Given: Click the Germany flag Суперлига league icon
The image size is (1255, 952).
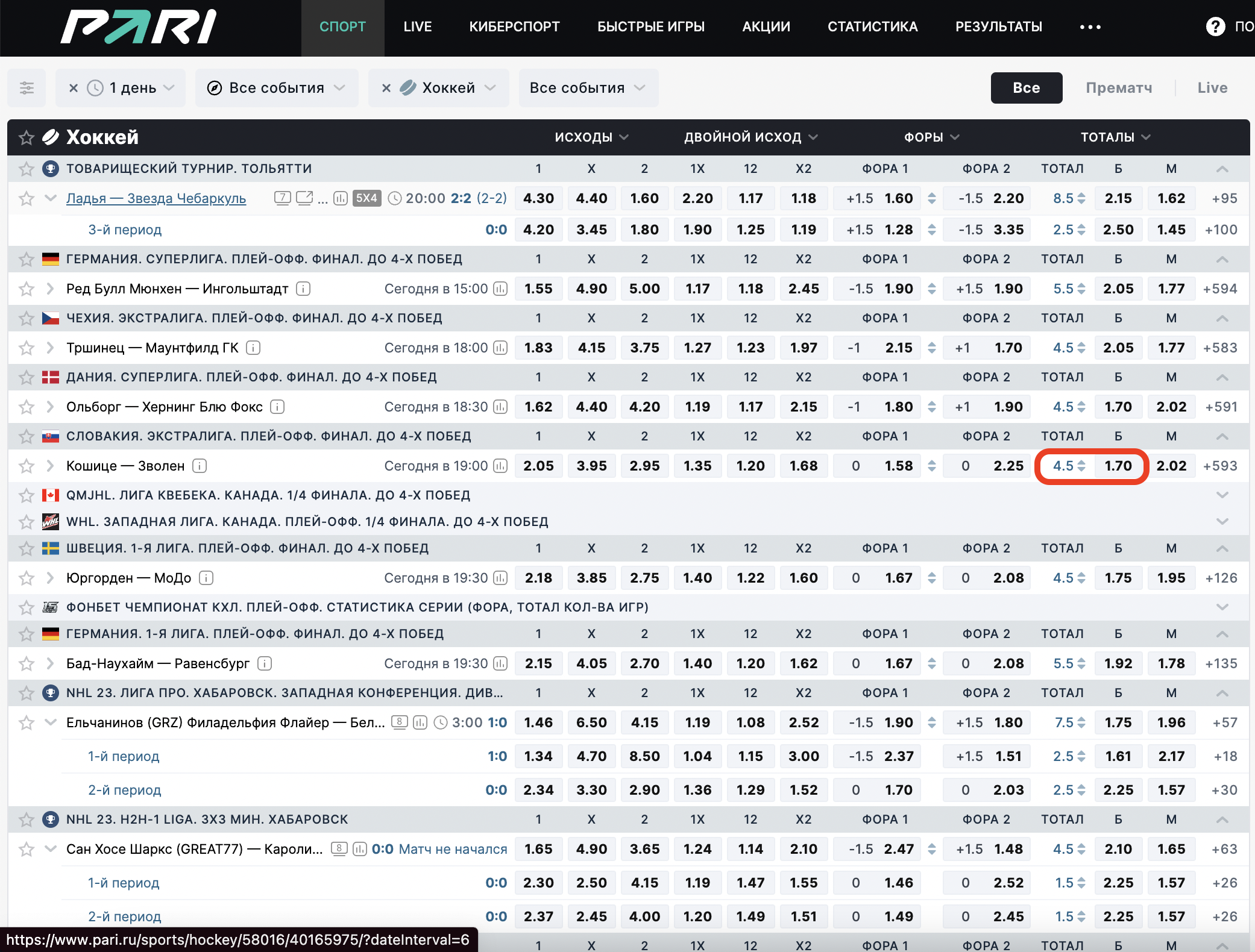Looking at the screenshot, I should pyautogui.click(x=51, y=259).
